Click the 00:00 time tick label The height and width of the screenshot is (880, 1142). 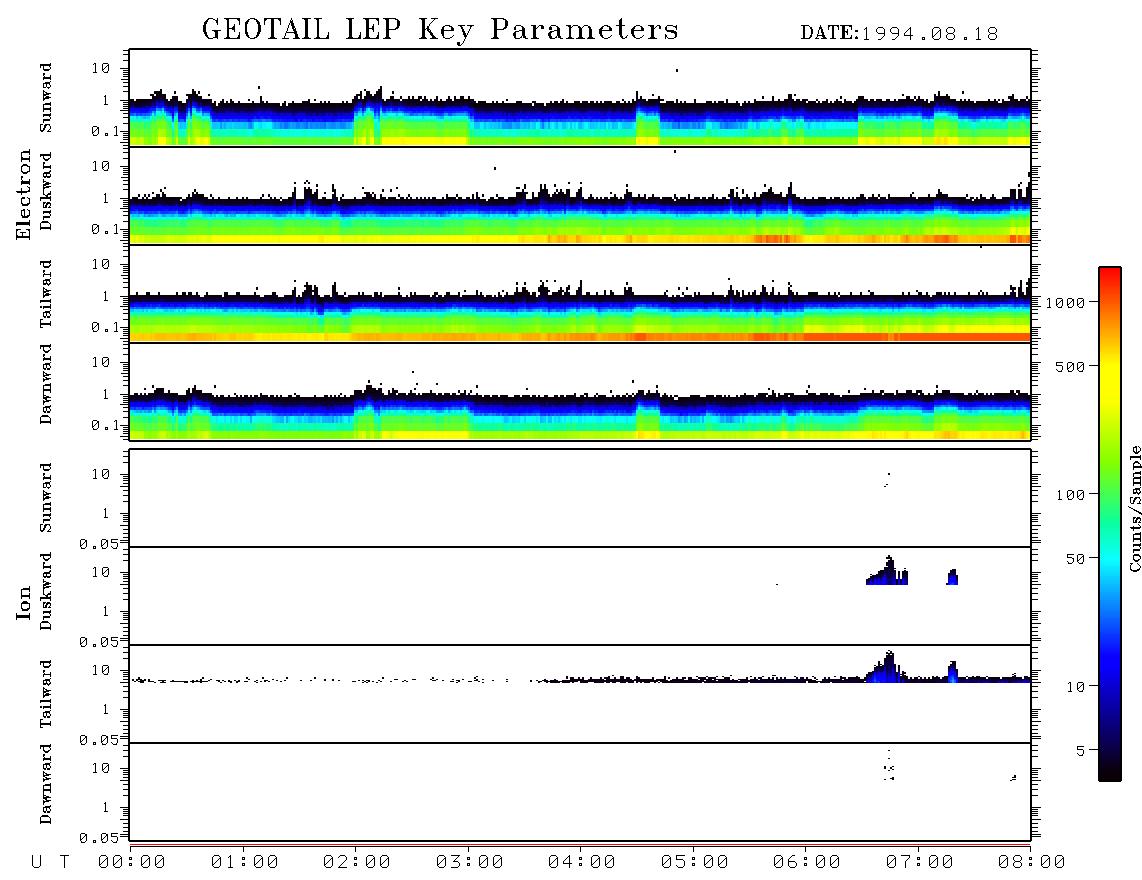tap(132, 863)
